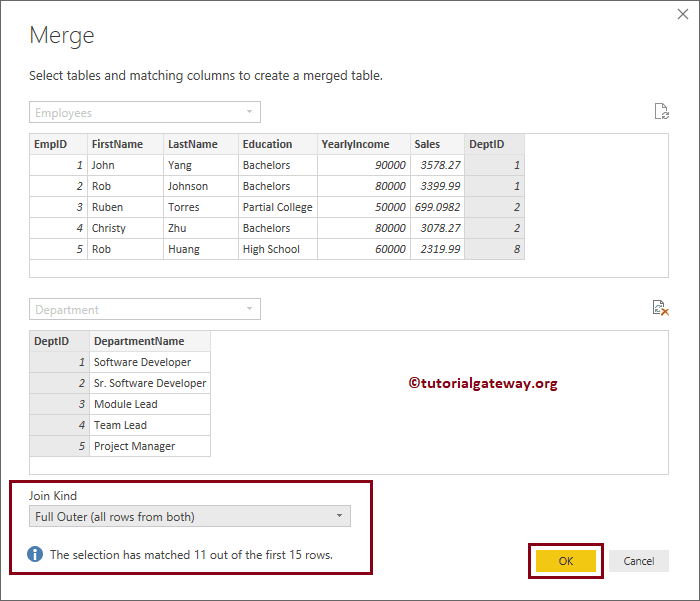700x601 pixels.
Task: Click the High School education cell
Action: (x=278, y=249)
